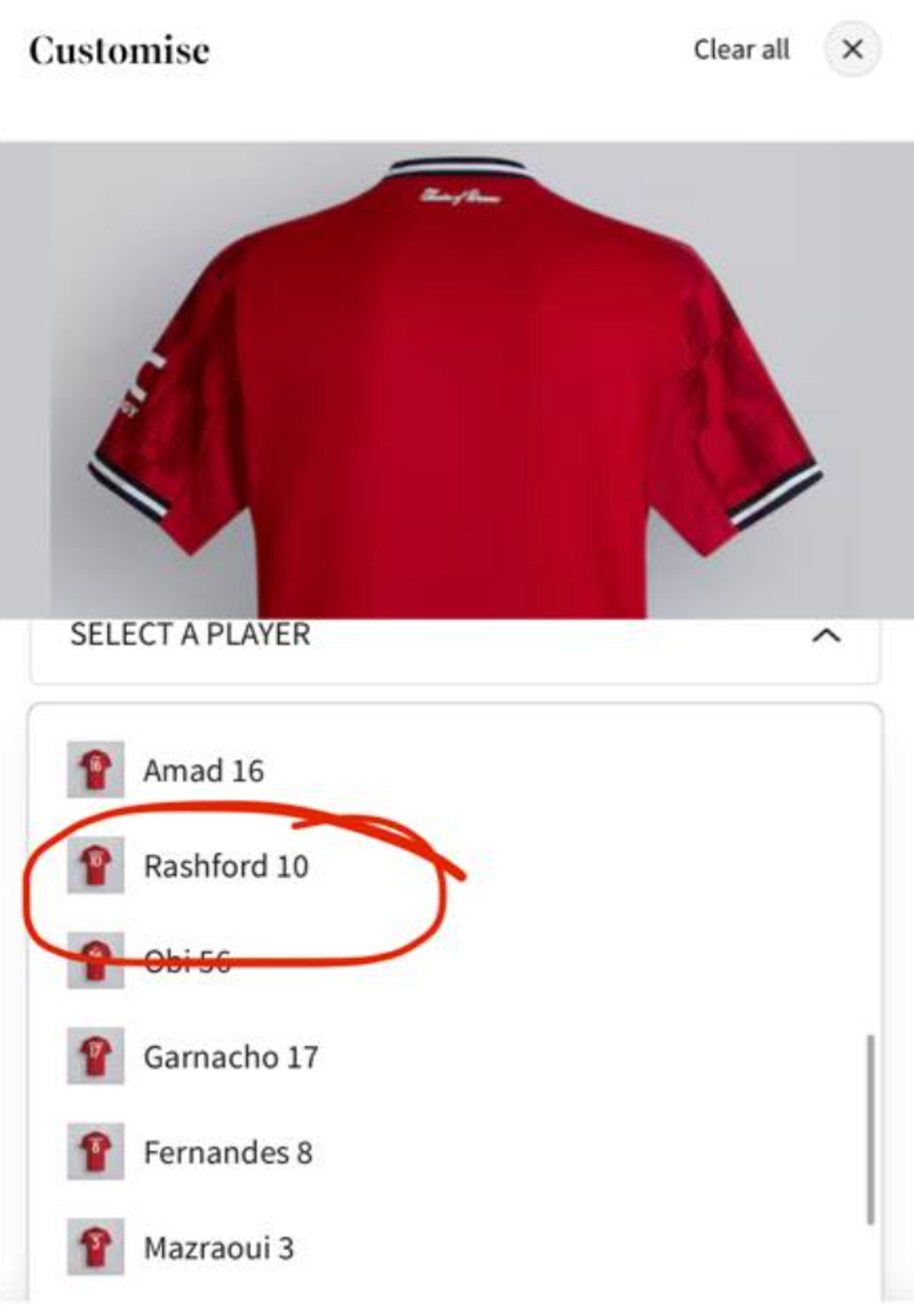Viewport: 914px width, 1316px height.
Task: Click the Rashford 10 shirt thumbnail icon
Action: (96, 865)
